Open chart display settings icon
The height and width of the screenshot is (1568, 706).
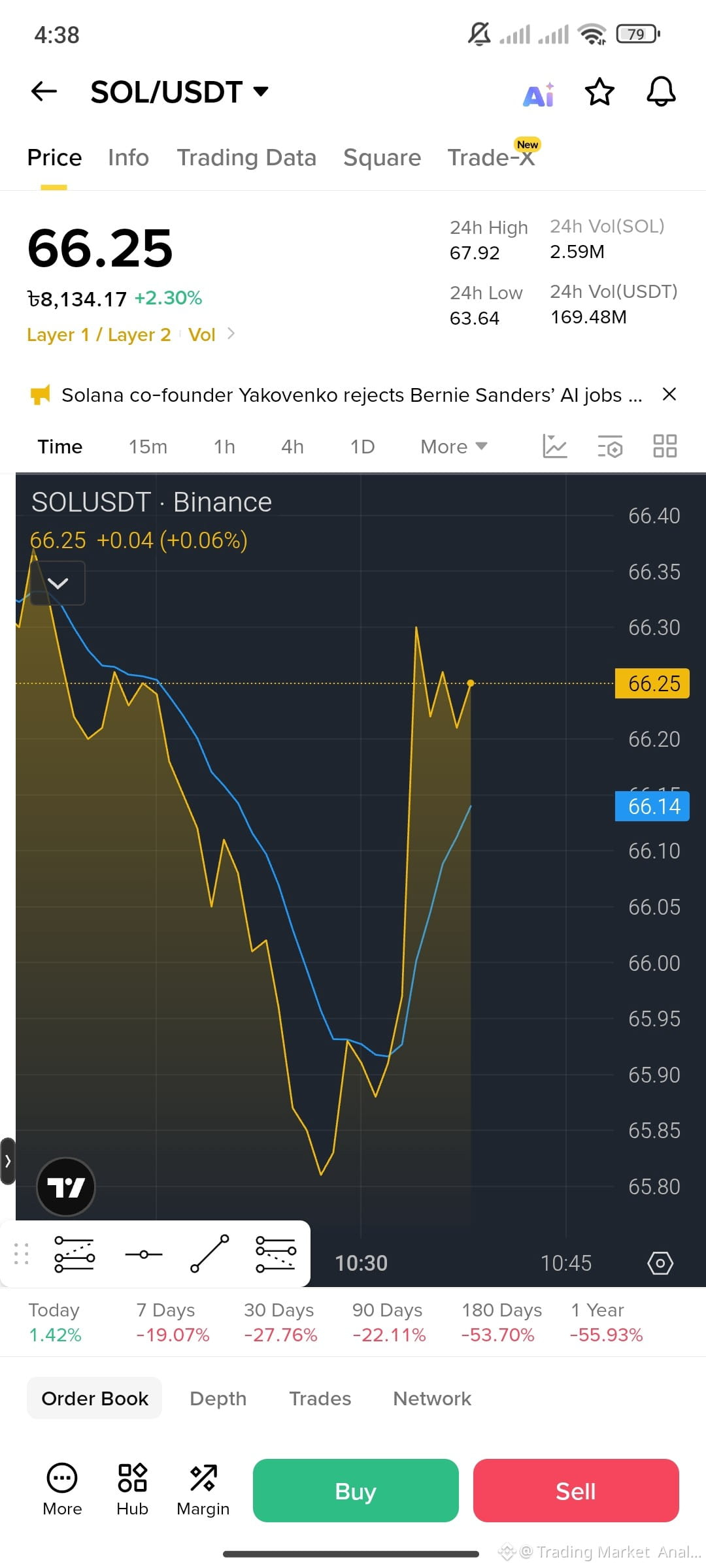click(610, 446)
